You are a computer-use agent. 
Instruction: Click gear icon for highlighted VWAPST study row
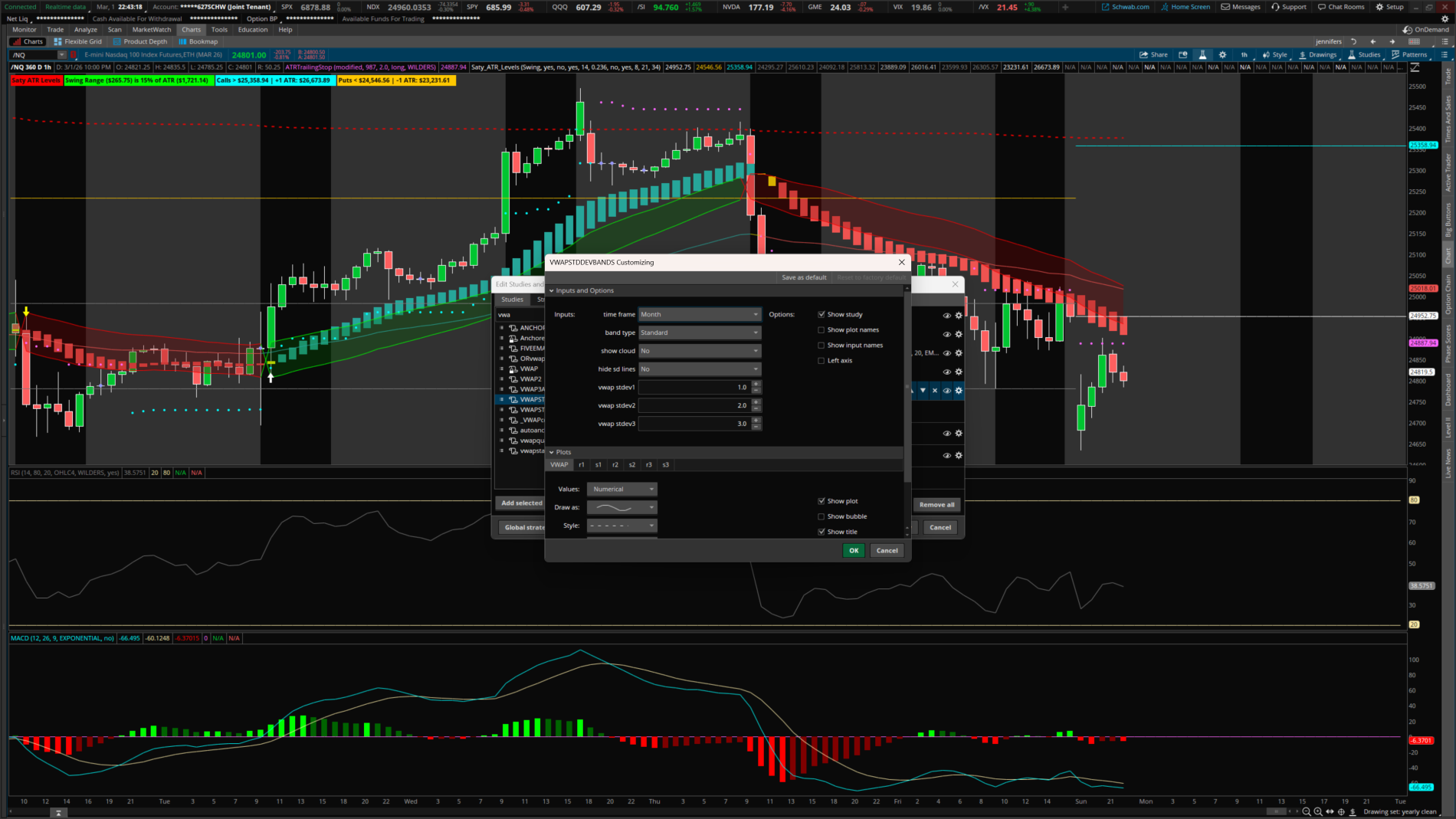click(958, 391)
